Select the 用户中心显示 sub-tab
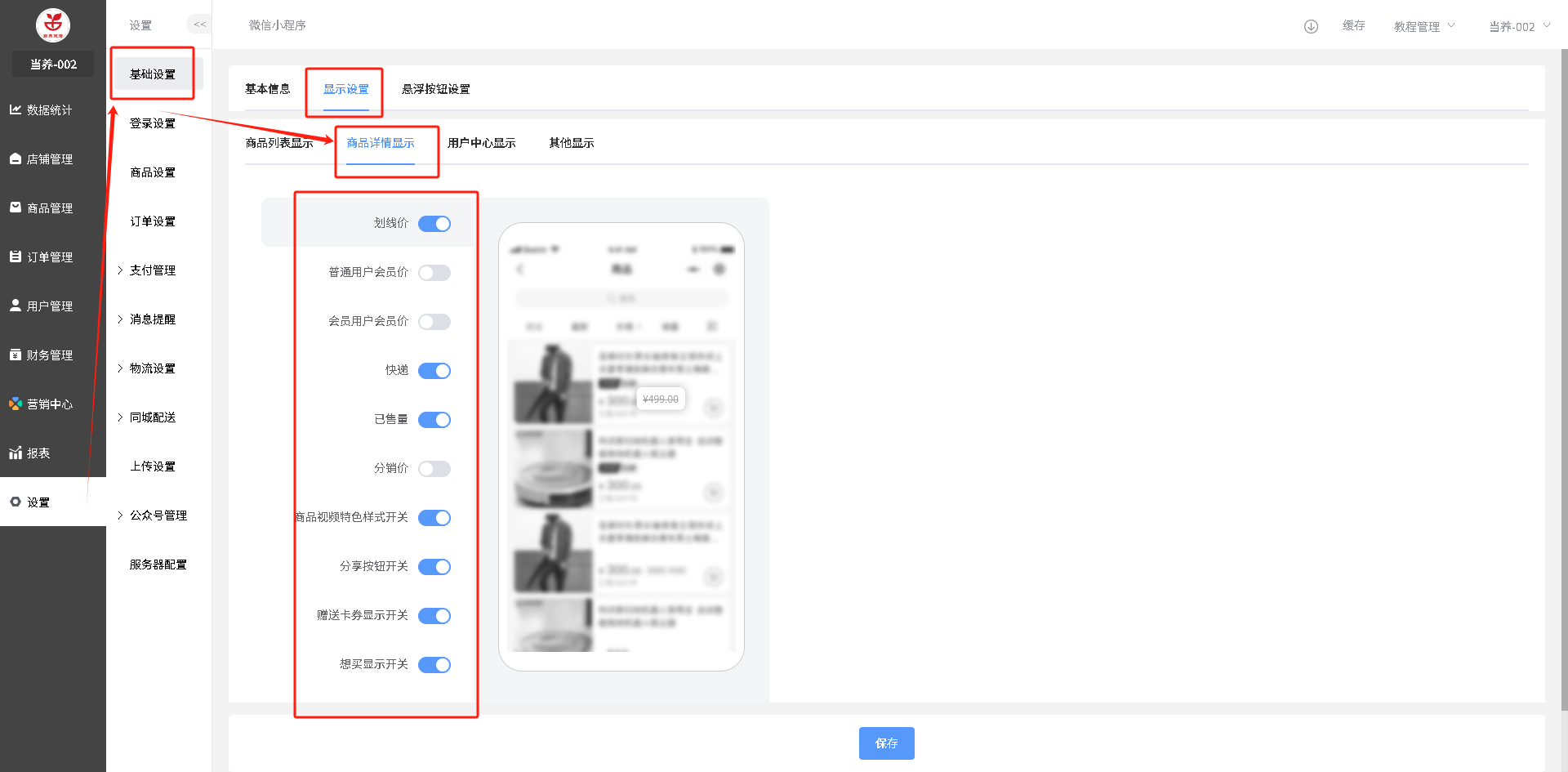Screen dimensions: 1568x772 [x=481, y=143]
